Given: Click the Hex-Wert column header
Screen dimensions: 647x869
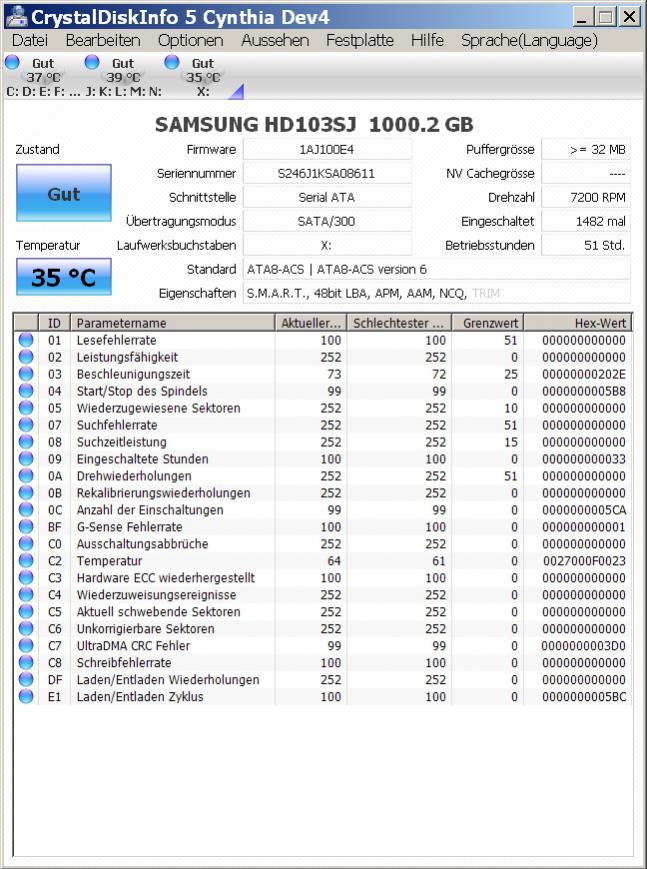Looking at the screenshot, I should [x=578, y=323].
